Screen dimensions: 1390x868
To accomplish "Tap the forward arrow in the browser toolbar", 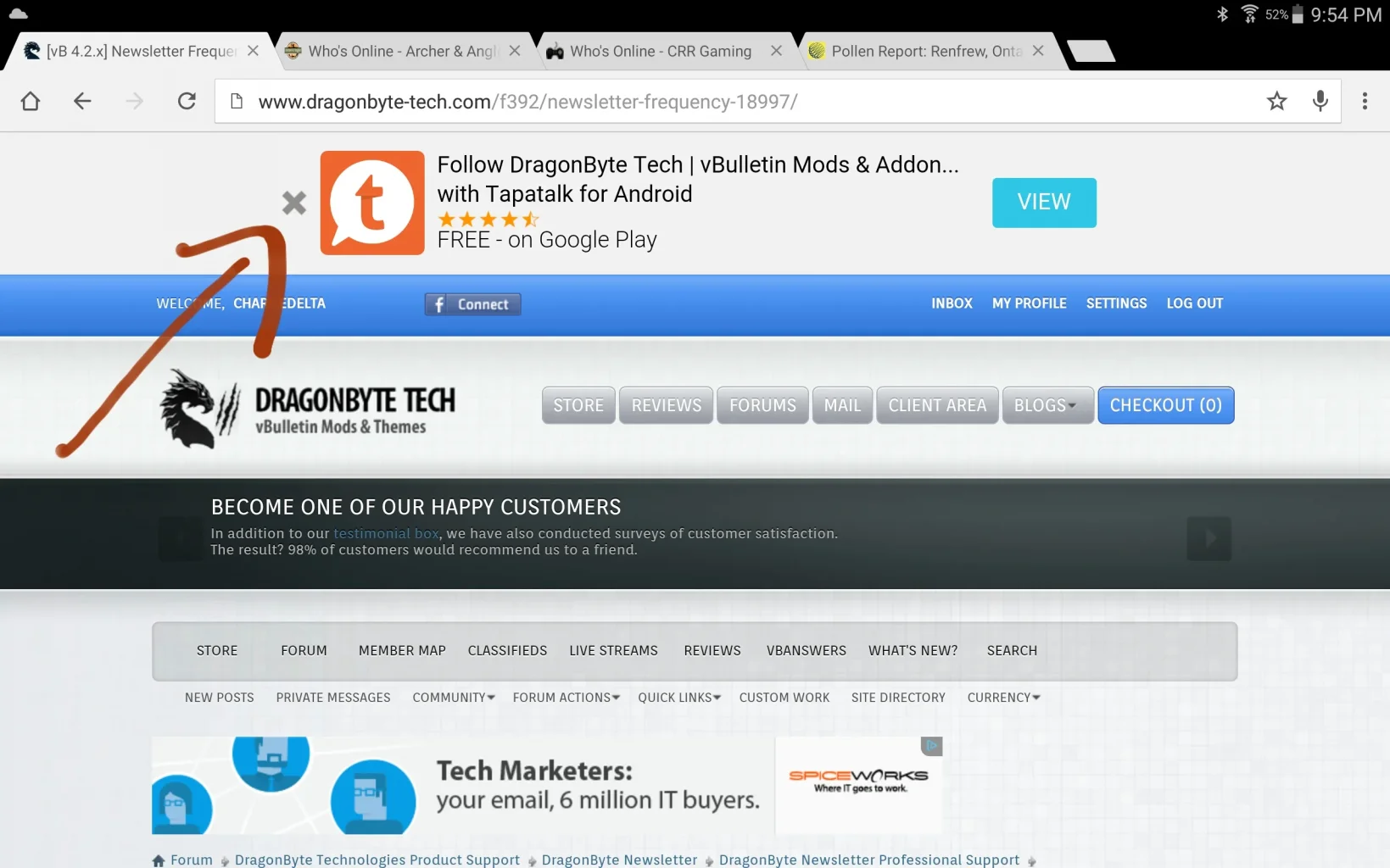I will 135,102.
